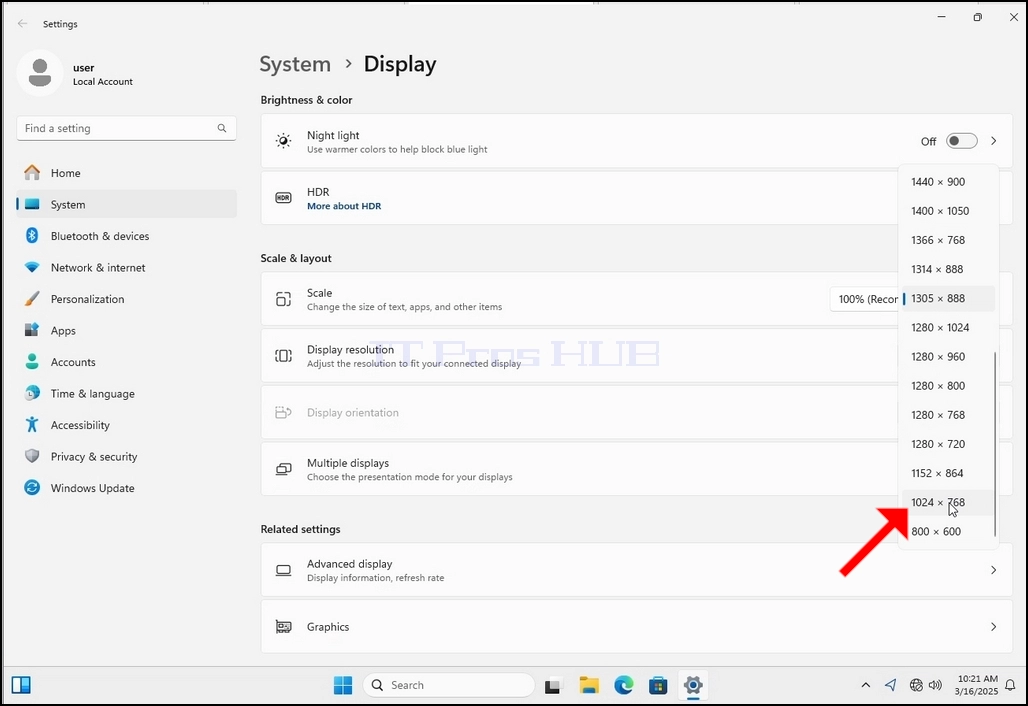Open Microsoft Edge from taskbar
1028x706 pixels.
coord(623,685)
